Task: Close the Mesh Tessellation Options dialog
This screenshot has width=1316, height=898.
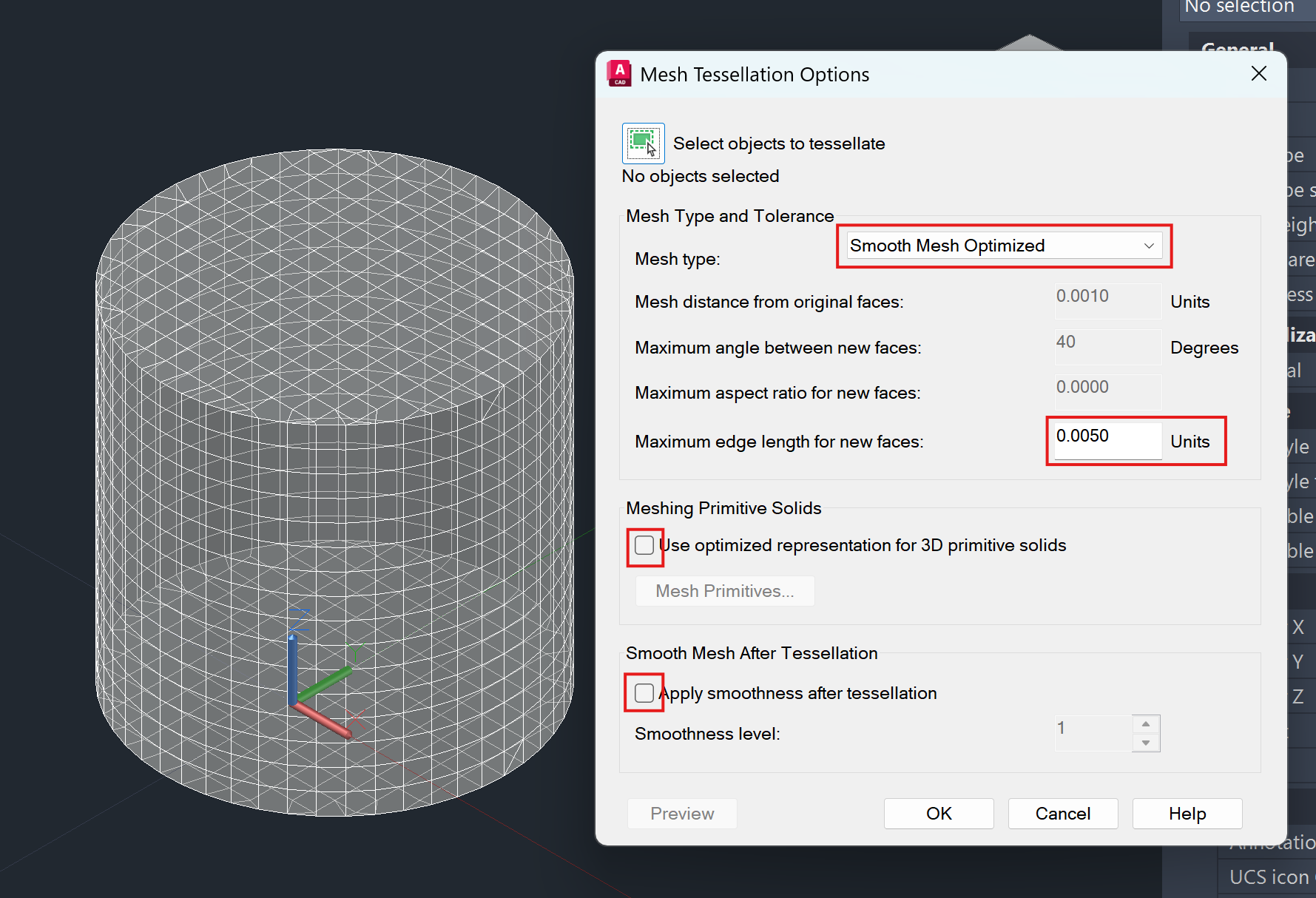Action: 1259,74
